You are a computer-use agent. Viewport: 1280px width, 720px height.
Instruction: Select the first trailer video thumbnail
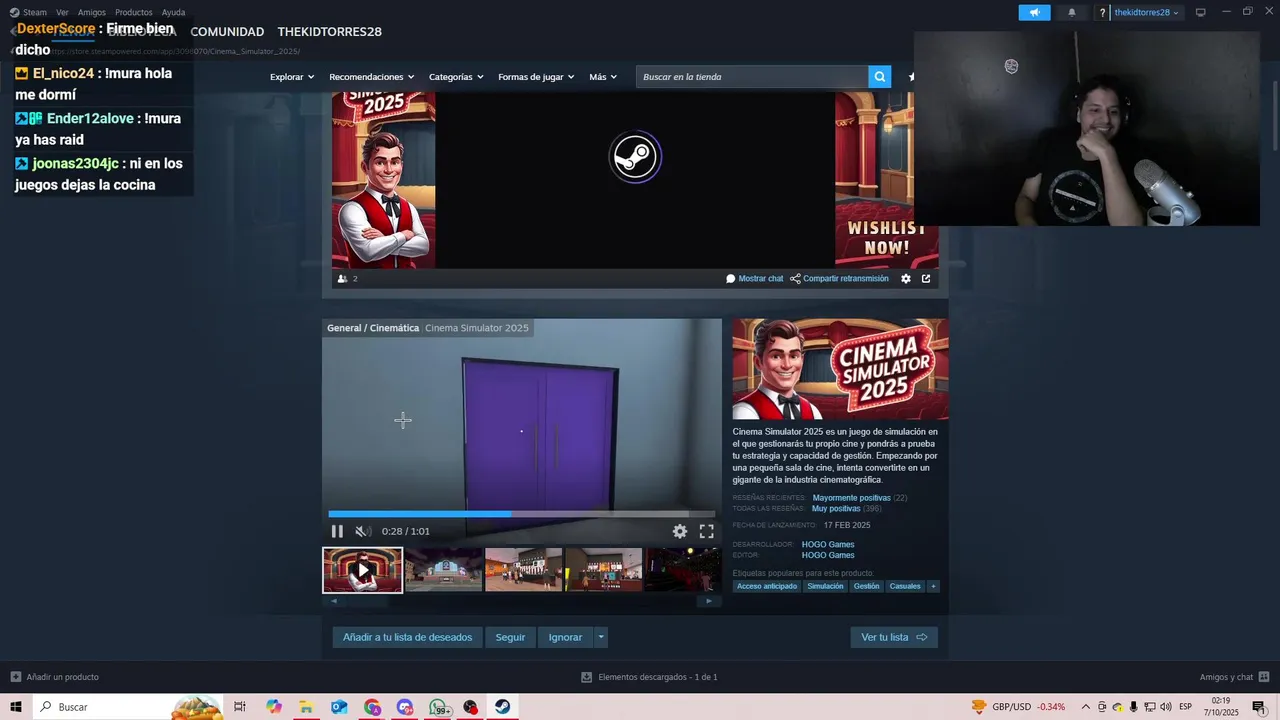(x=362, y=570)
